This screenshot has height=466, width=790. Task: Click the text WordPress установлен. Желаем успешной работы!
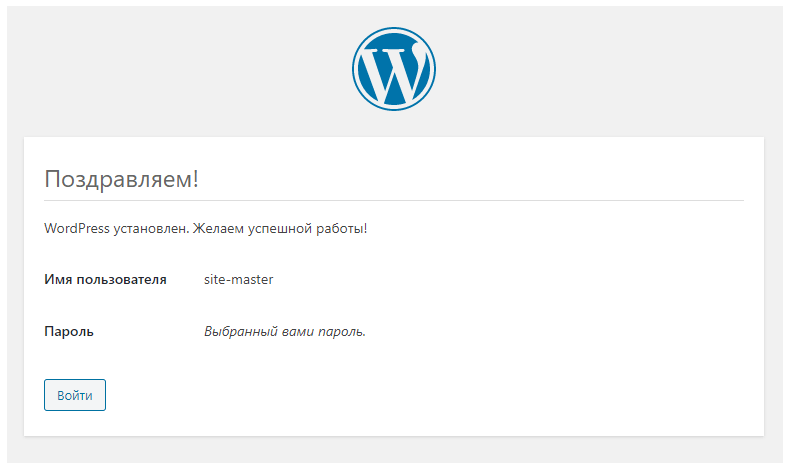click(206, 229)
